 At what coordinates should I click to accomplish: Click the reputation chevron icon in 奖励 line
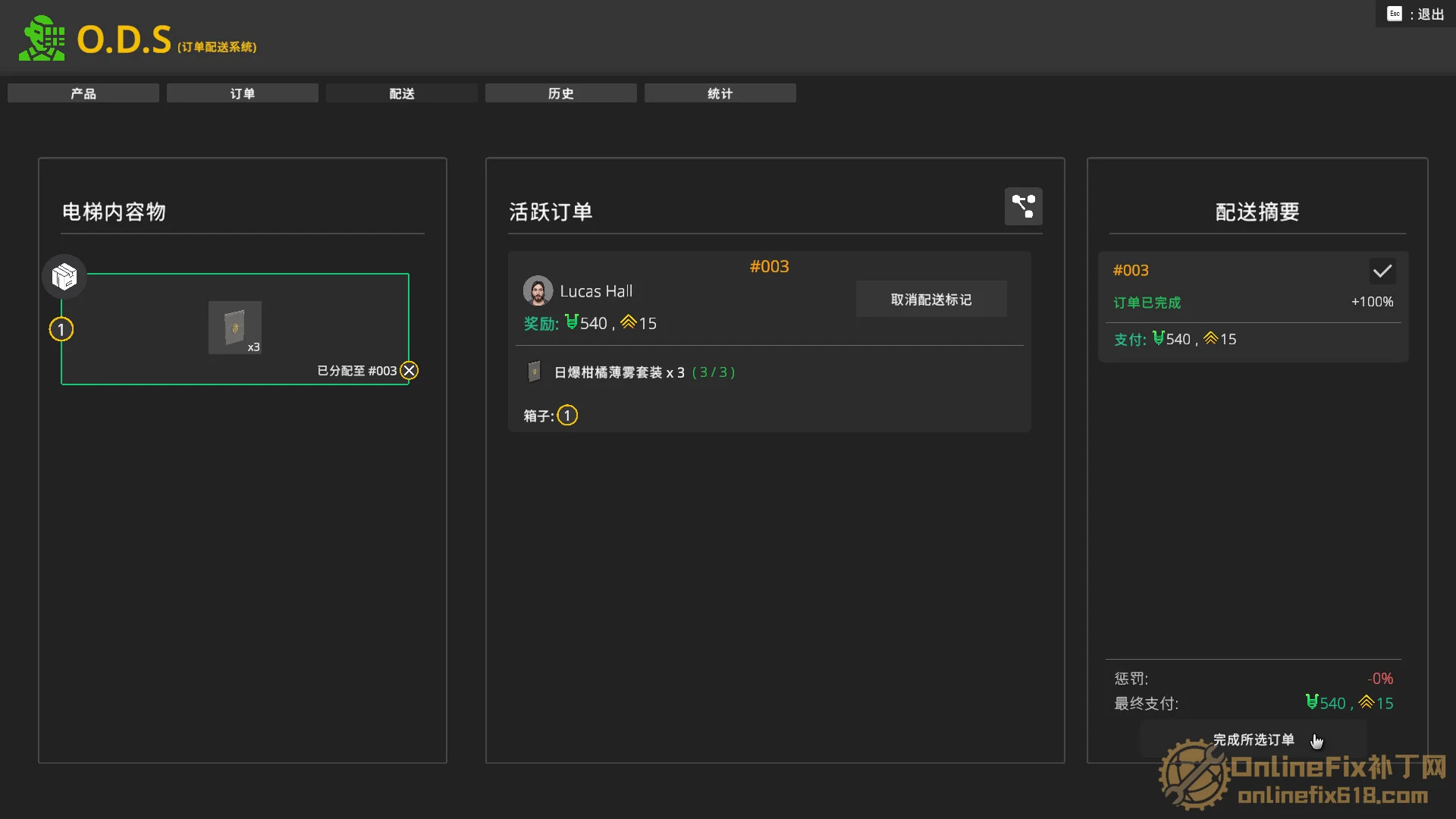click(x=628, y=322)
